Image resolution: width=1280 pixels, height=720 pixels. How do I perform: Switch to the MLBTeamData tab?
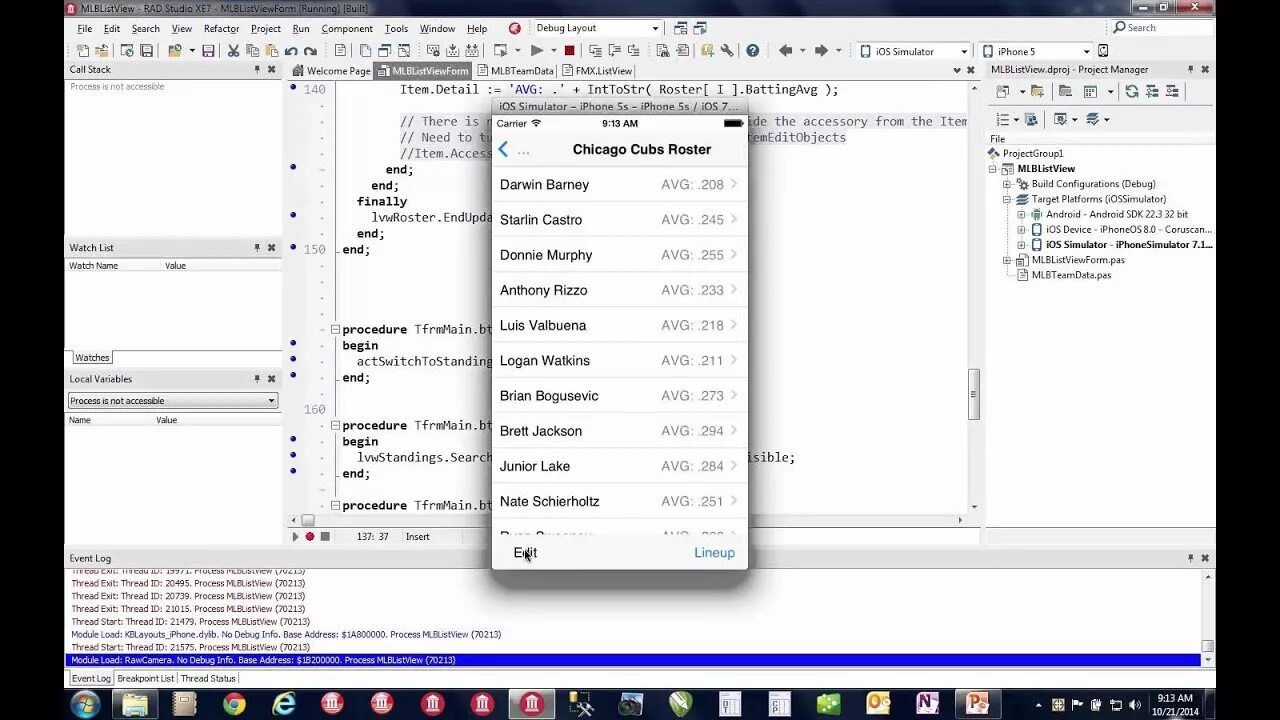[x=515, y=71]
